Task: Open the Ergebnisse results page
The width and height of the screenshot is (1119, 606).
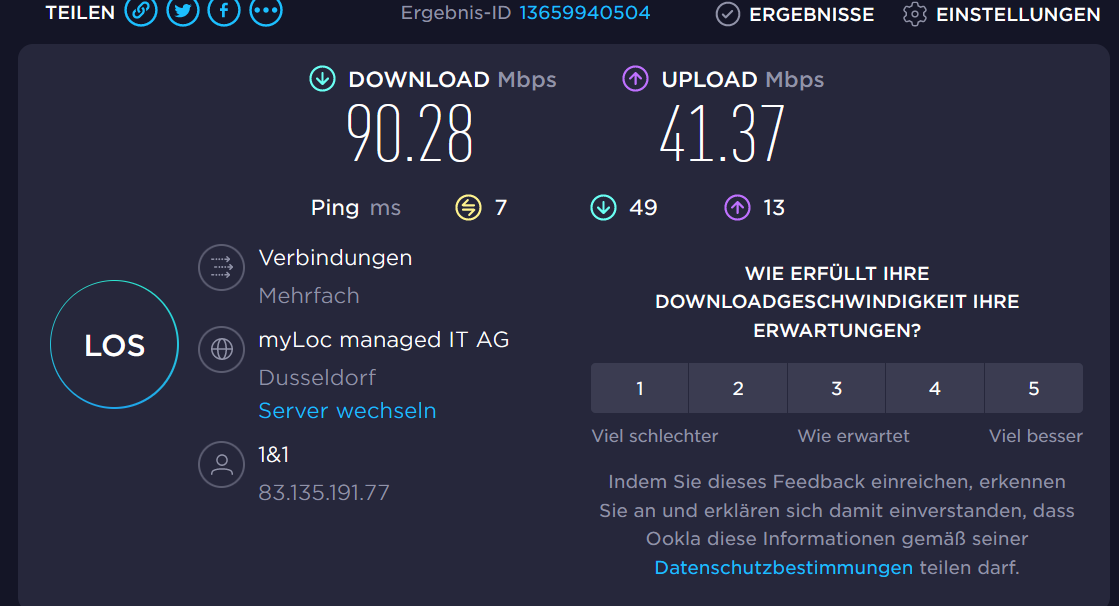Action: click(795, 14)
